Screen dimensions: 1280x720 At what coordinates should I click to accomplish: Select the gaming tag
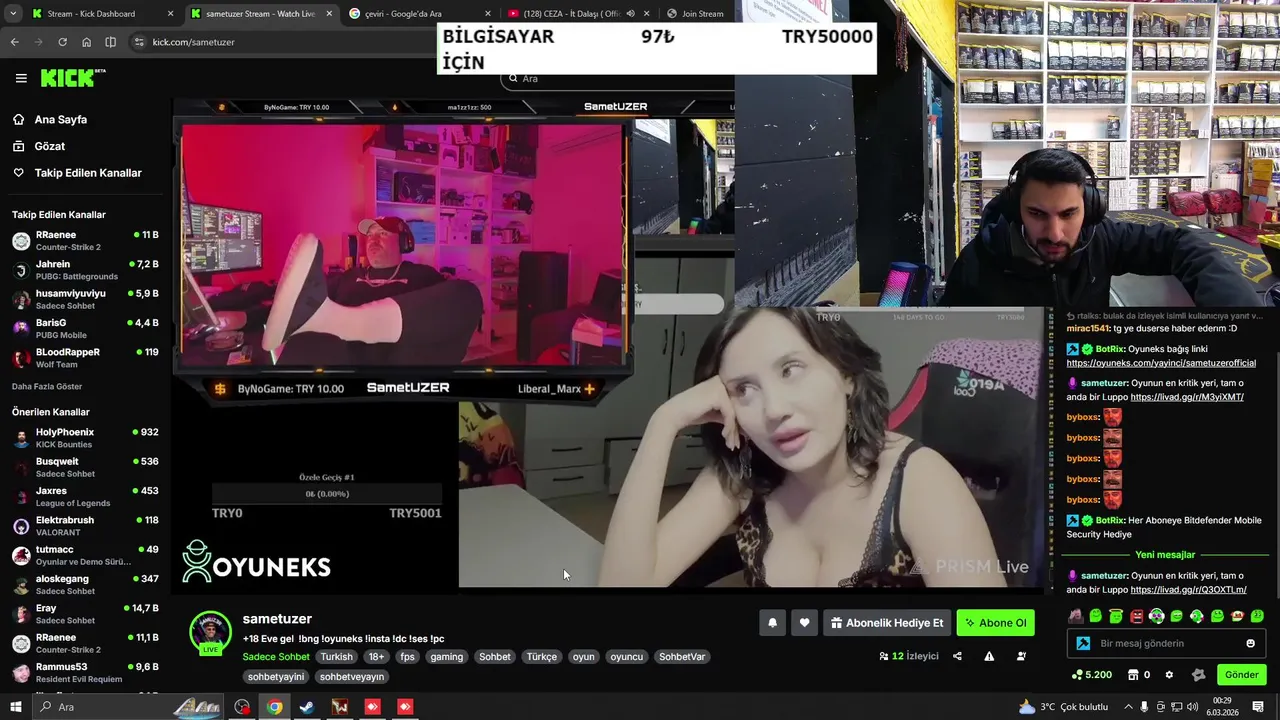tap(446, 657)
